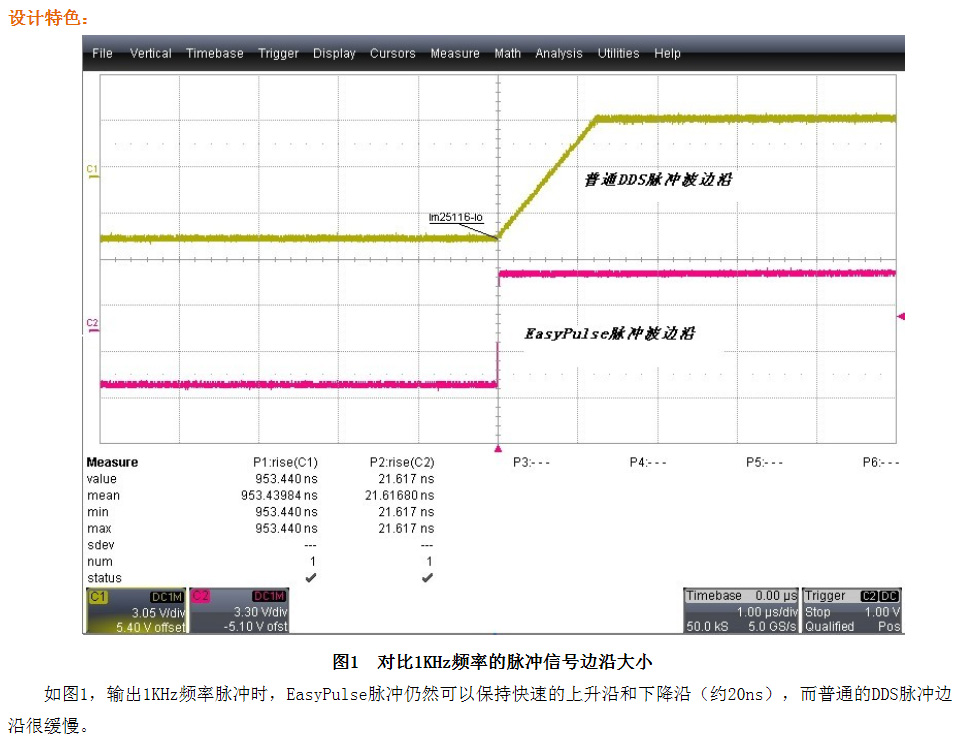Select the pink C2 ground level marker
Viewport: 962px width, 747px height.
[92, 324]
